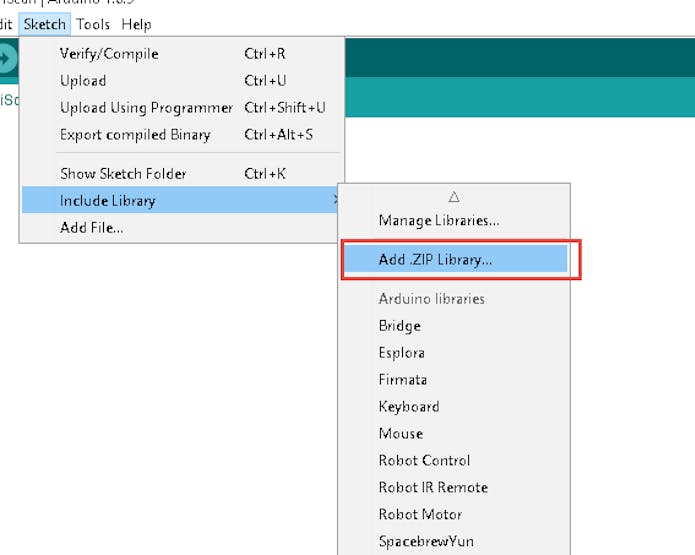Open the Help menu

[137, 24]
